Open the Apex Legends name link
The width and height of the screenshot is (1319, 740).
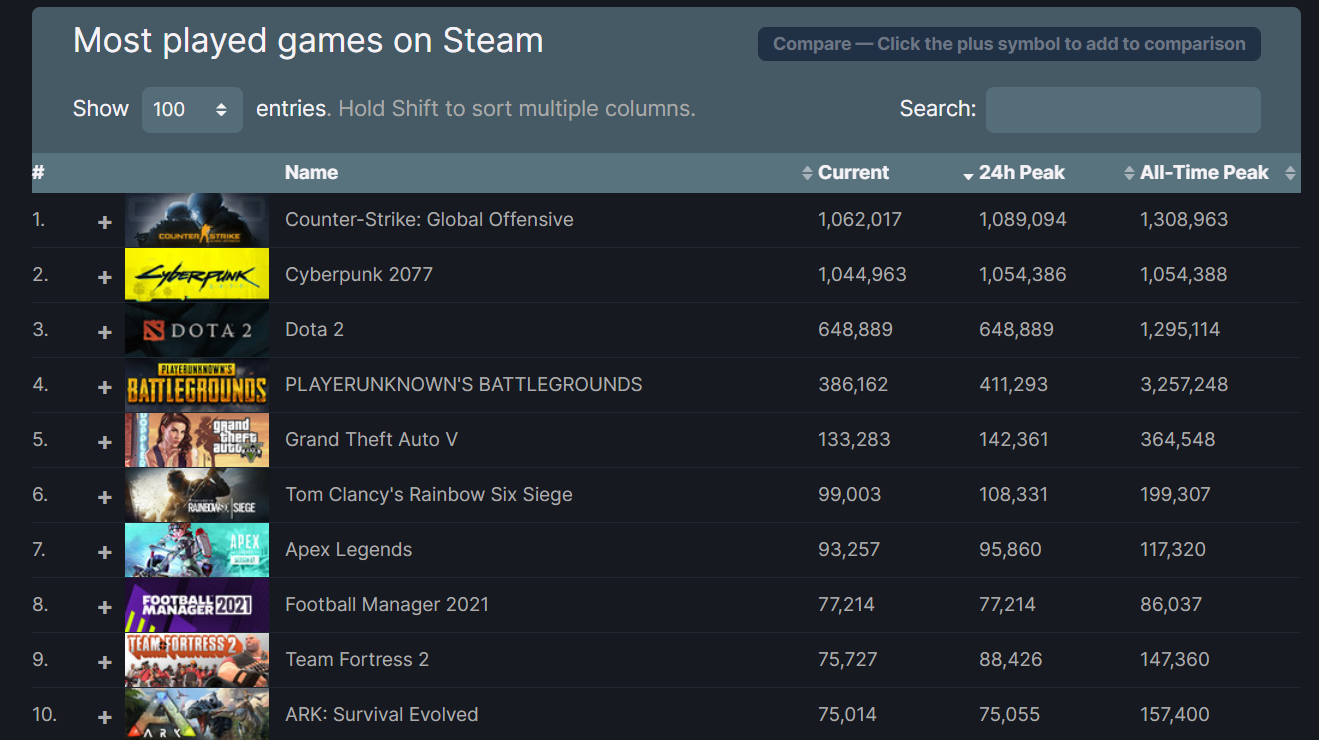tap(348, 549)
